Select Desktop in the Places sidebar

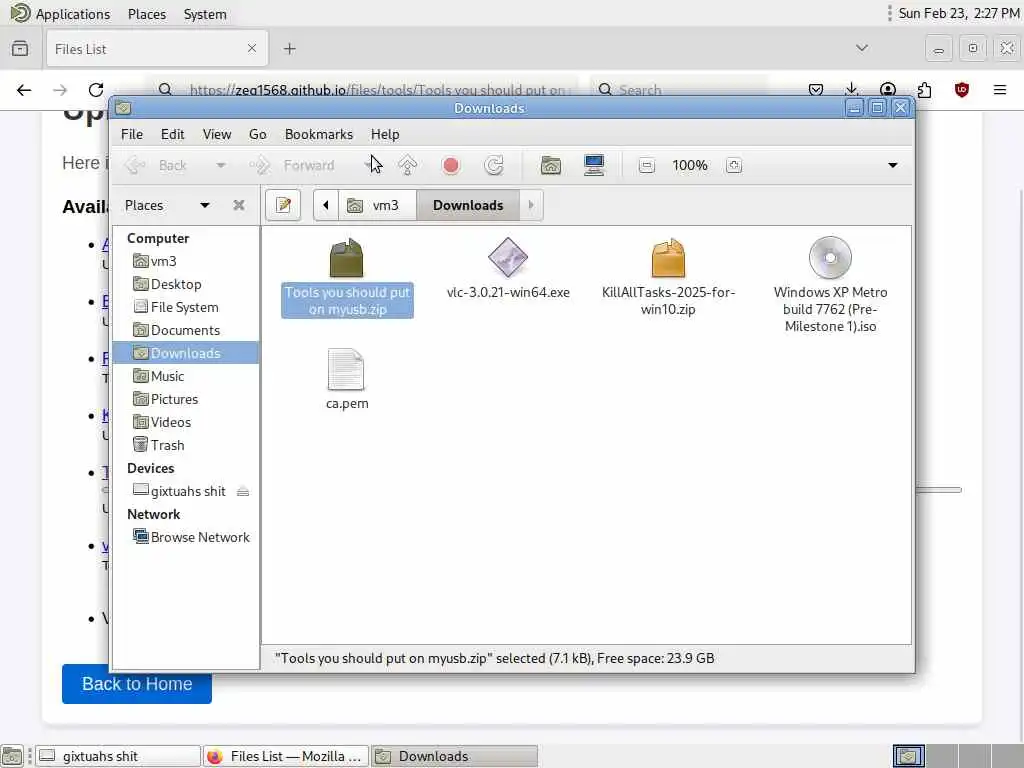(x=185, y=284)
